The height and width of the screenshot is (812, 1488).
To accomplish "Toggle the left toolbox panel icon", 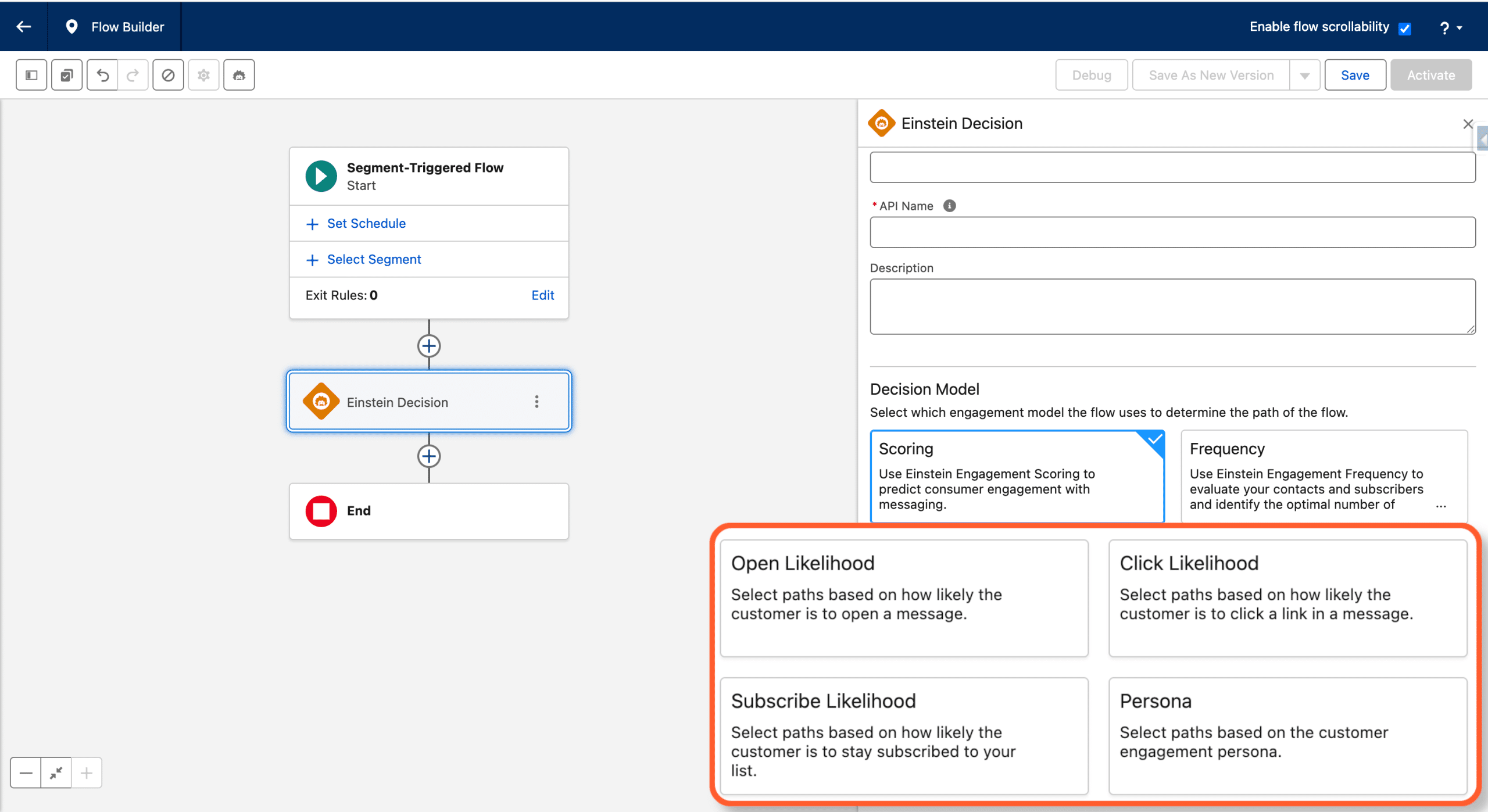I will (31, 75).
